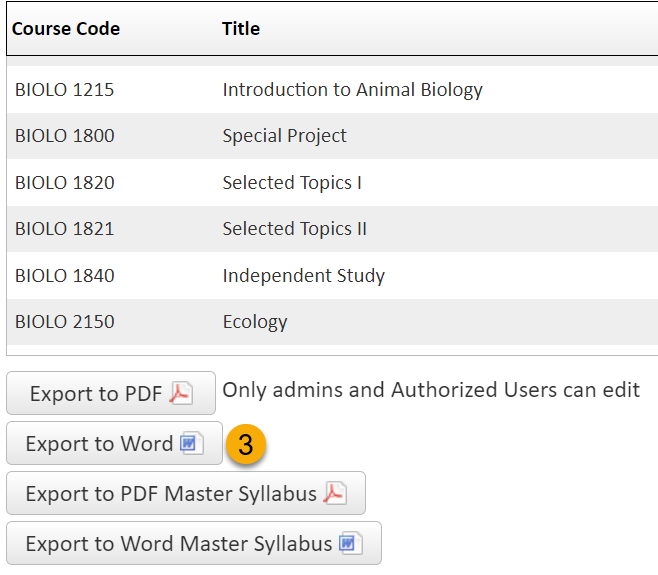Click the Ecology course title
Screen dimensions: 658x575
[x=255, y=322]
